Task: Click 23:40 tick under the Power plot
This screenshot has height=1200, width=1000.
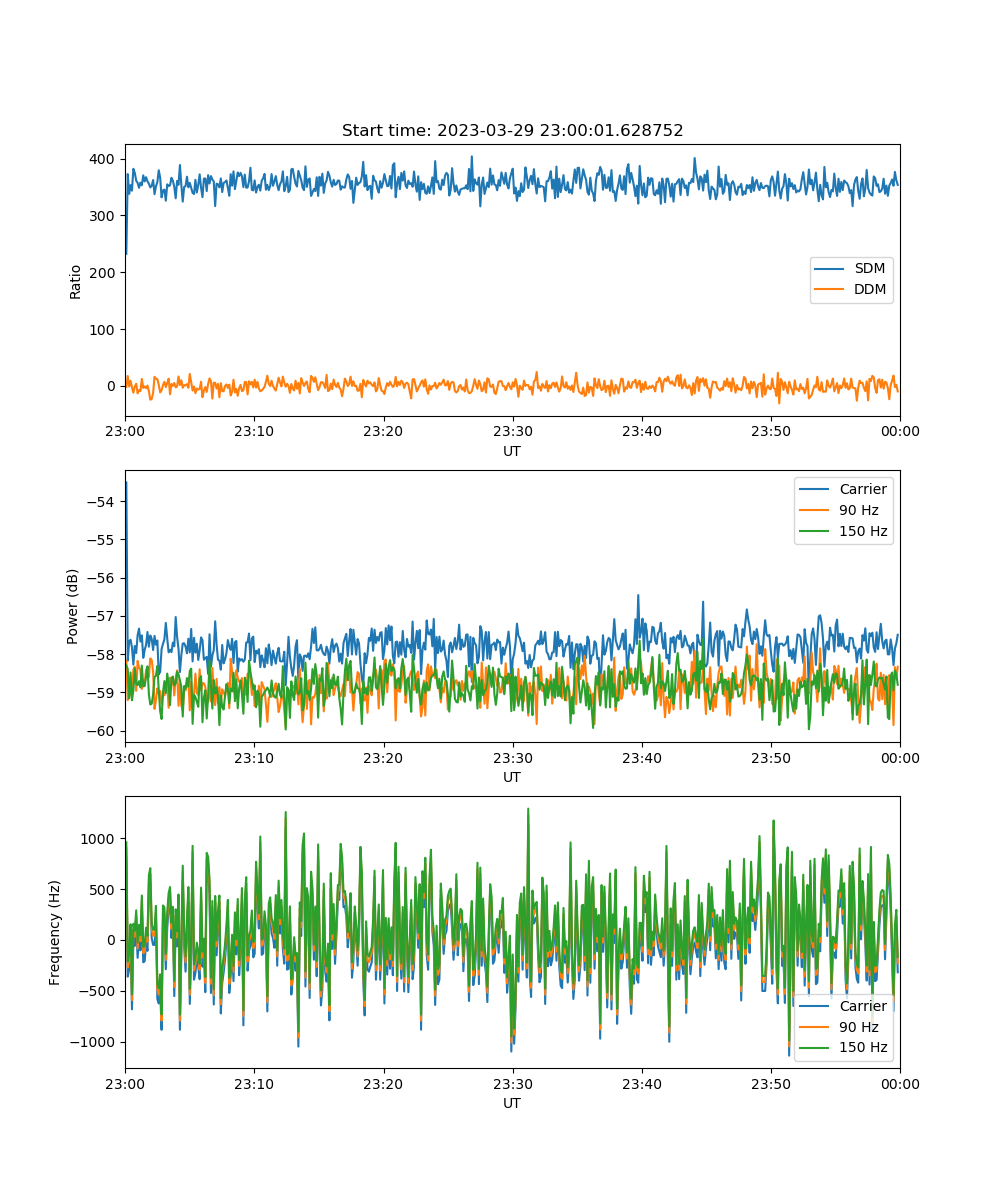Action: [x=642, y=758]
